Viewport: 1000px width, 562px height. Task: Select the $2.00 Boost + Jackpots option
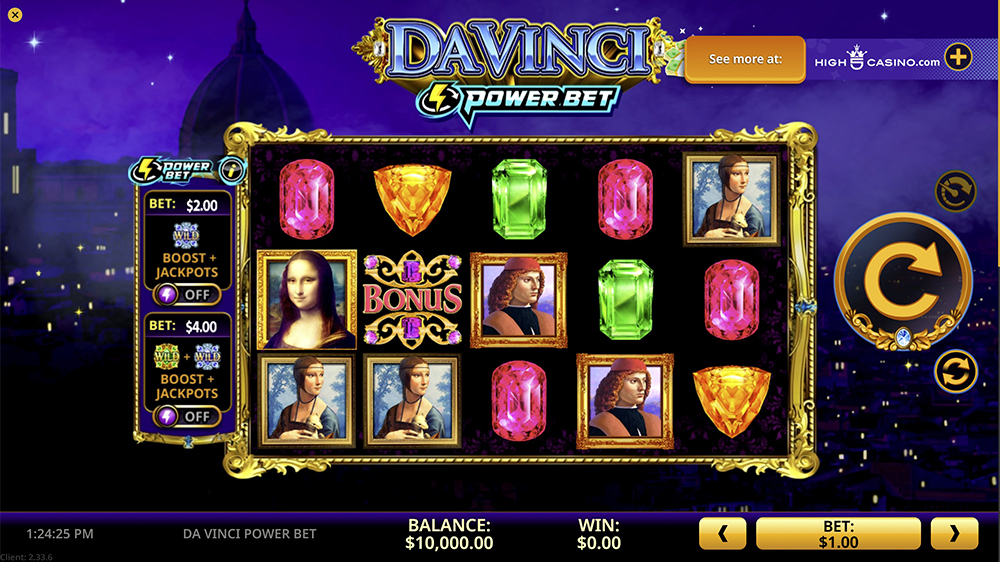tap(187, 249)
